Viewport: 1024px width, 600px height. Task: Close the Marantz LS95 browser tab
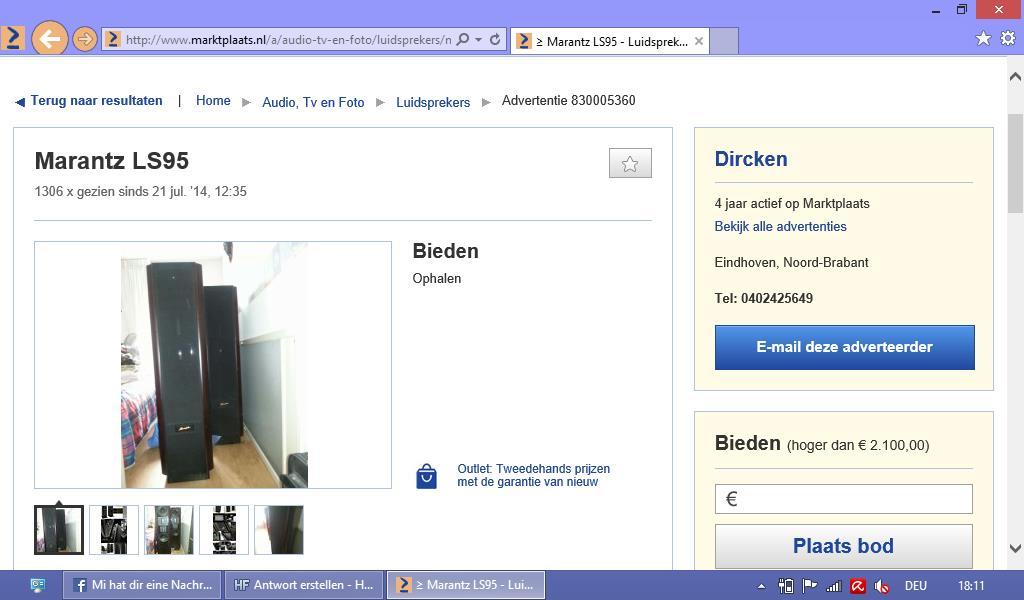699,41
